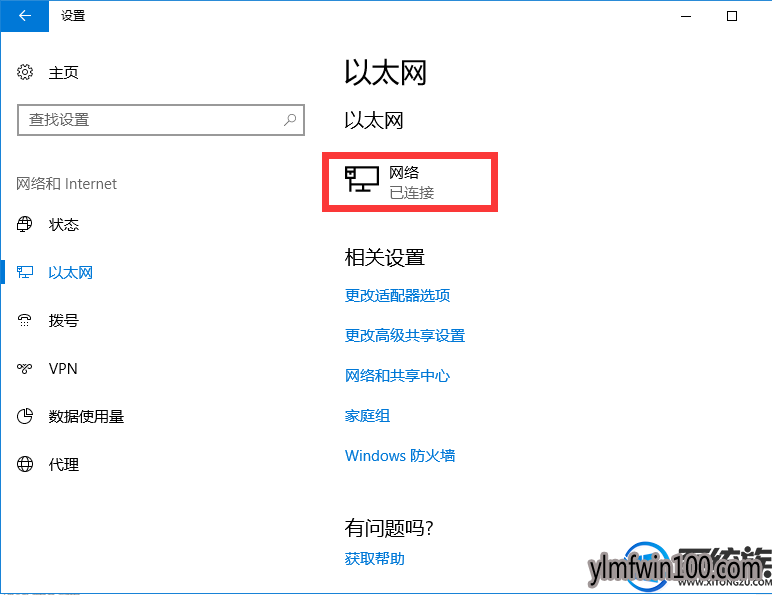Click the 有问题吗? heading text
This screenshot has width=772, height=595.
[389, 528]
